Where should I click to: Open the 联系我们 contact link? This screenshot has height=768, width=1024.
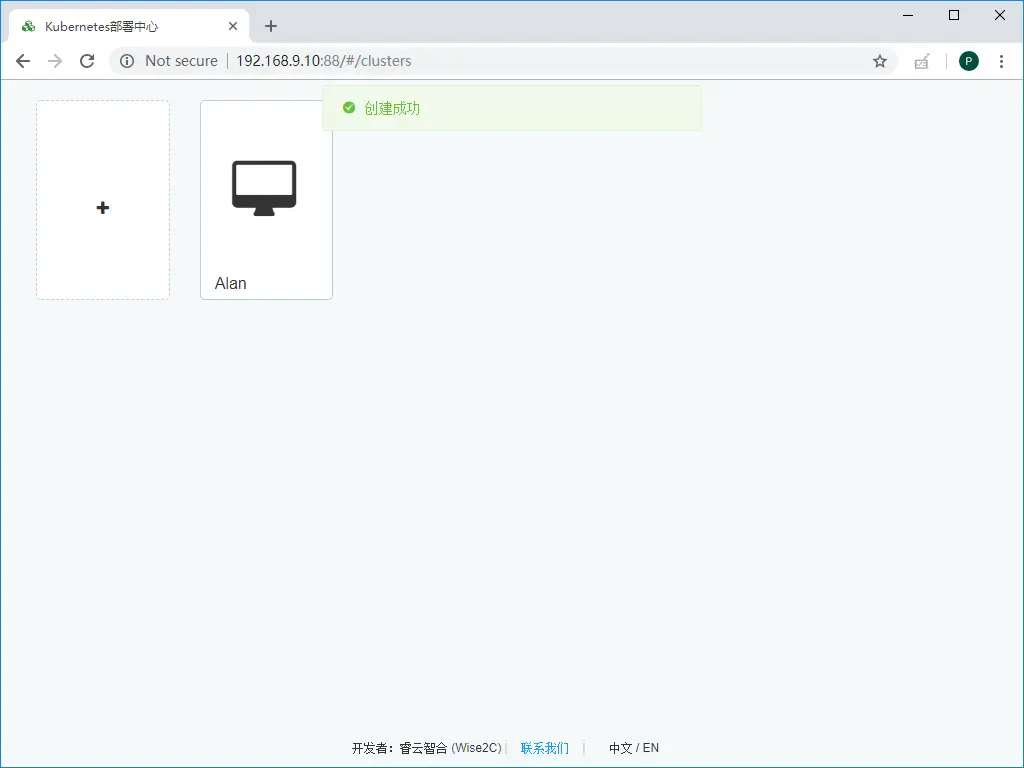544,747
